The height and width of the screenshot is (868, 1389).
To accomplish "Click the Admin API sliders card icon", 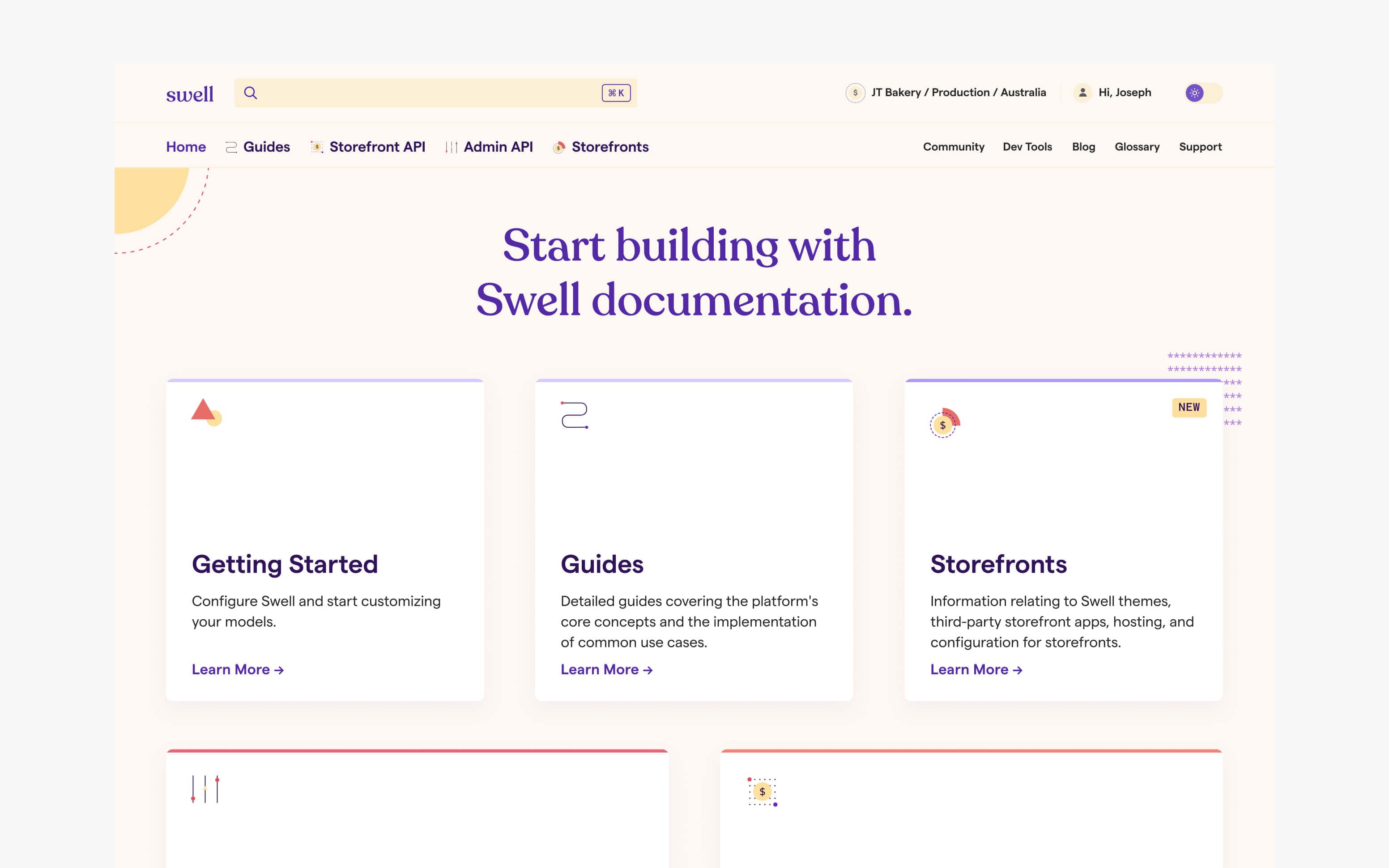I will 205,789.
